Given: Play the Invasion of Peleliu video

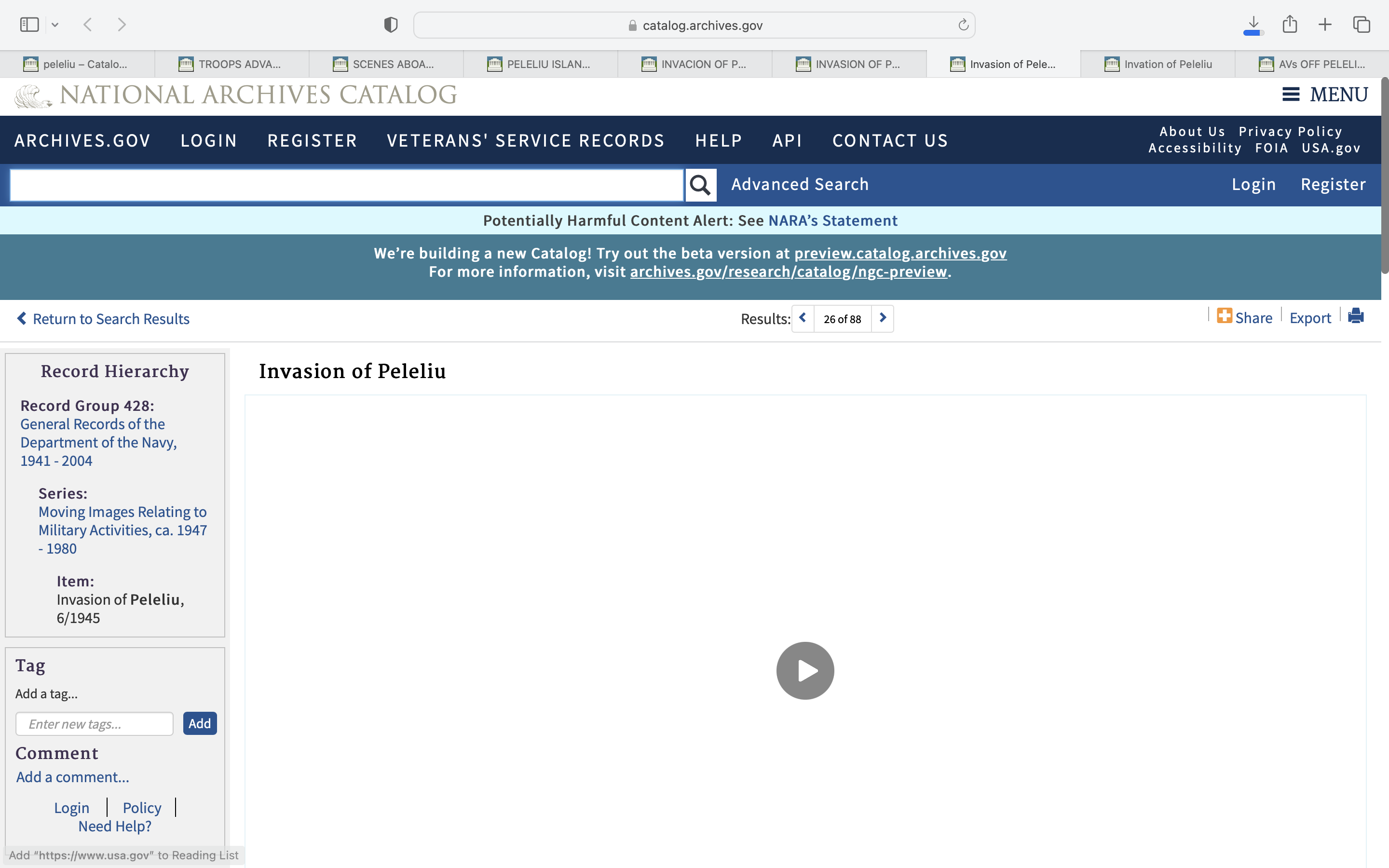Looking at the screenshot, I should click(804, 670).
